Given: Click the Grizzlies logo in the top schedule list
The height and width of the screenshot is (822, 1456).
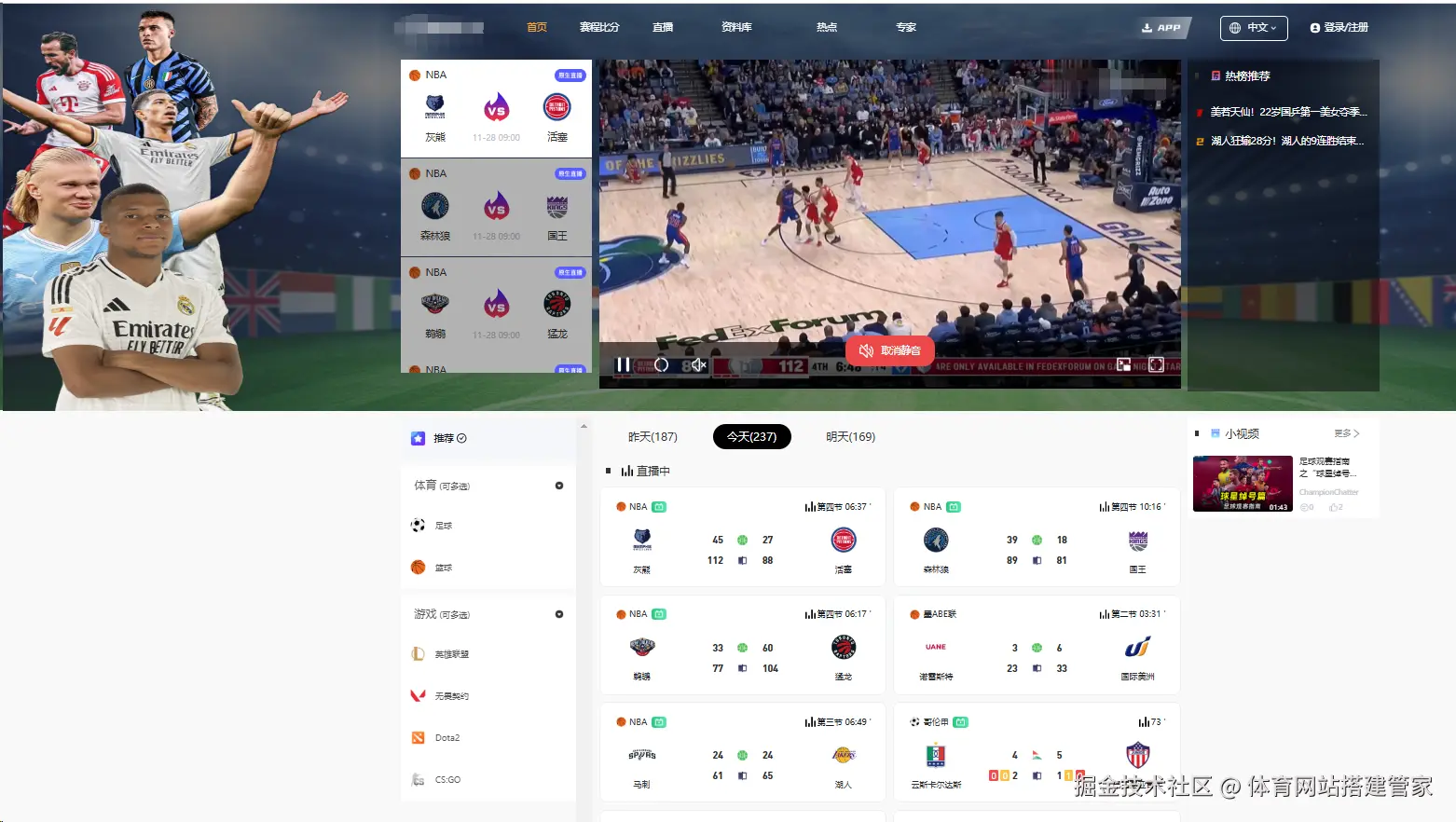Looking at the screenshot, I should point(435,107).
